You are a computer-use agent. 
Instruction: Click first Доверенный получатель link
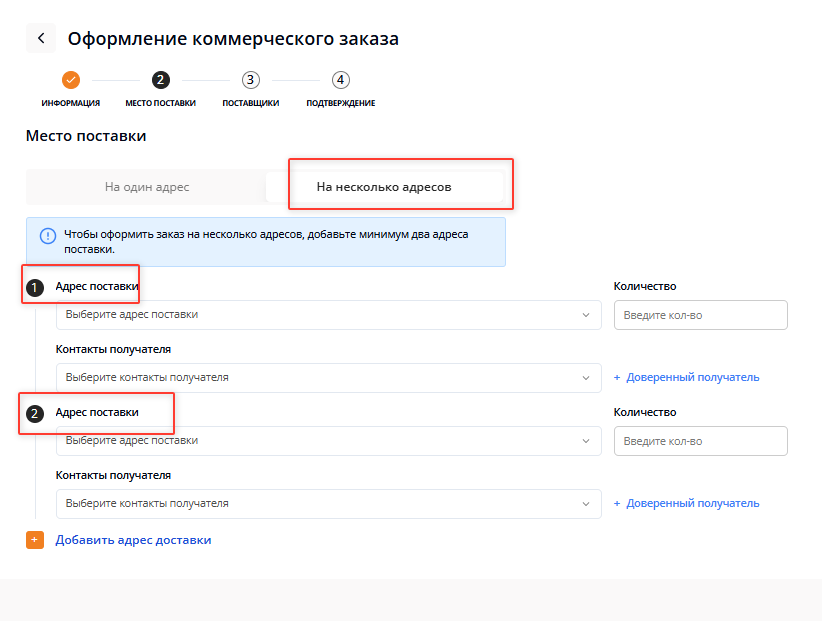click(x=692, y=378)
